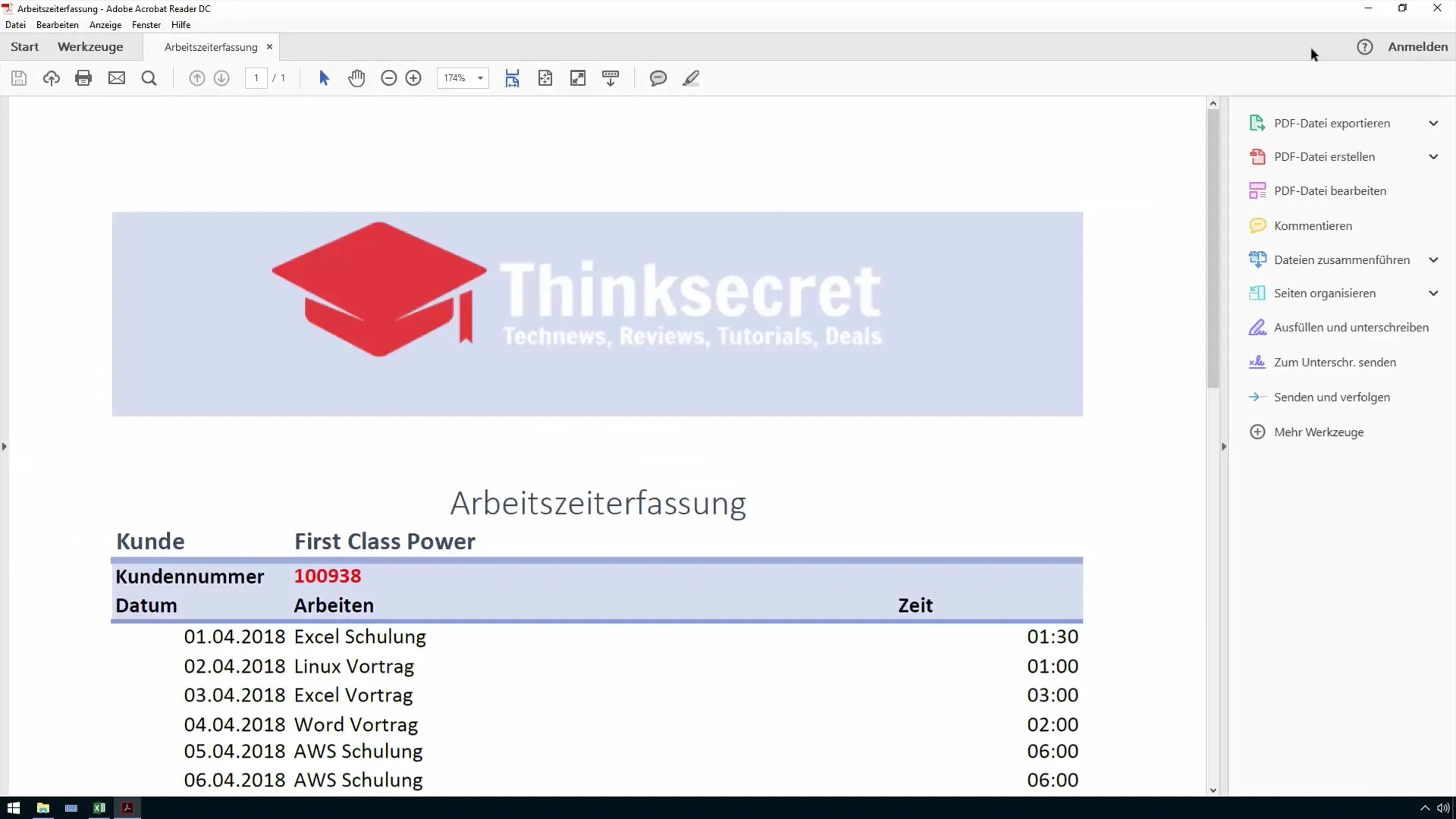Click the volume icon in system tray
Screen dimensions: 1456x819
coord(1443,808)
